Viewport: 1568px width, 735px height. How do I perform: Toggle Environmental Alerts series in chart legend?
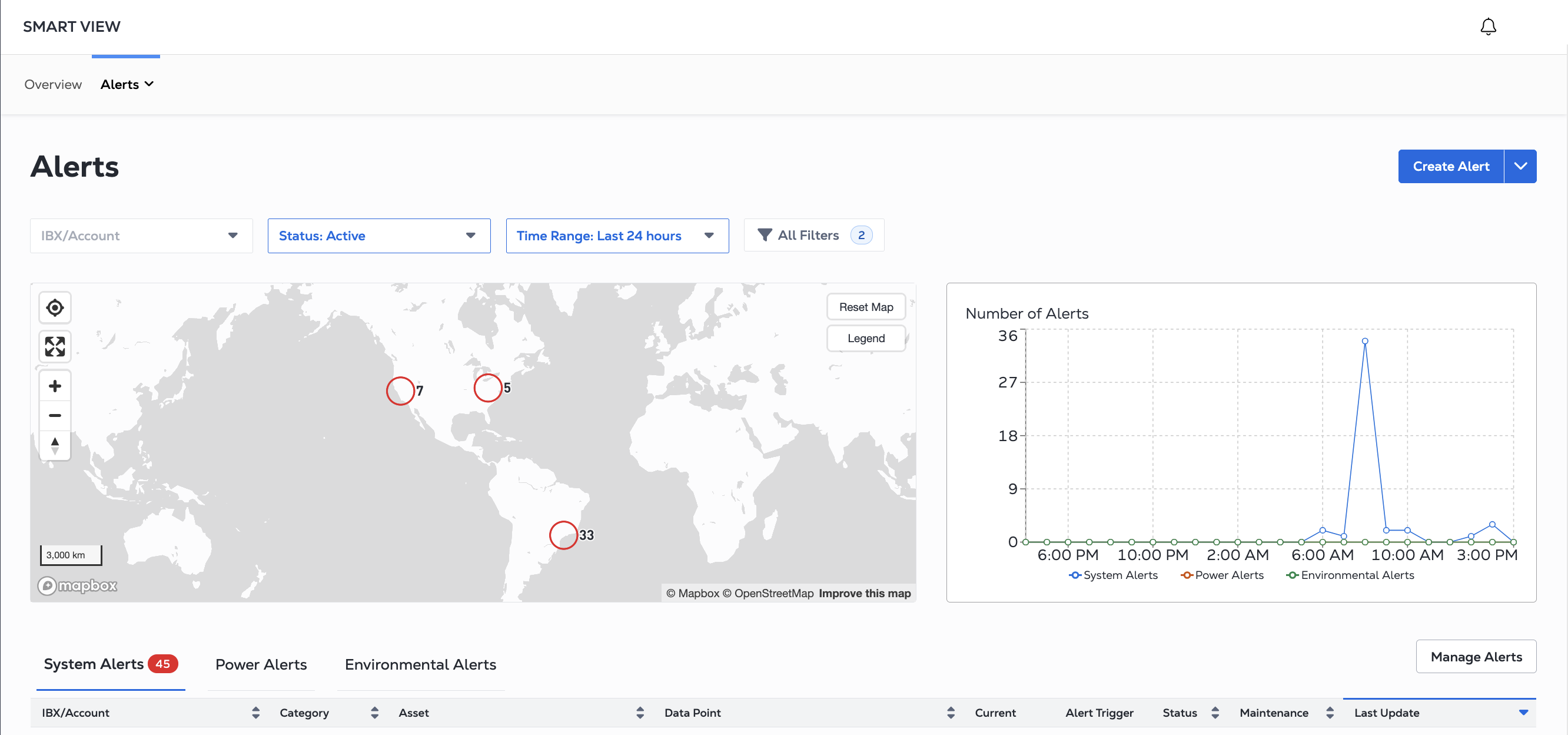[1350, 575]
